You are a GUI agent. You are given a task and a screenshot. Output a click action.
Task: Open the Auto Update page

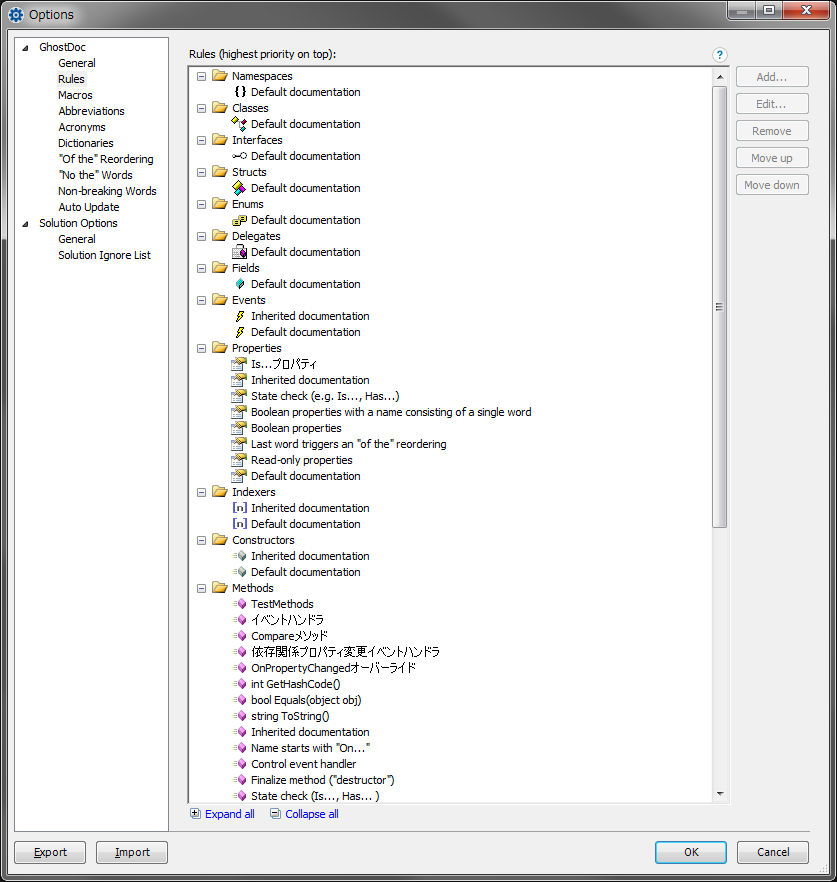(x=89, y=207)
